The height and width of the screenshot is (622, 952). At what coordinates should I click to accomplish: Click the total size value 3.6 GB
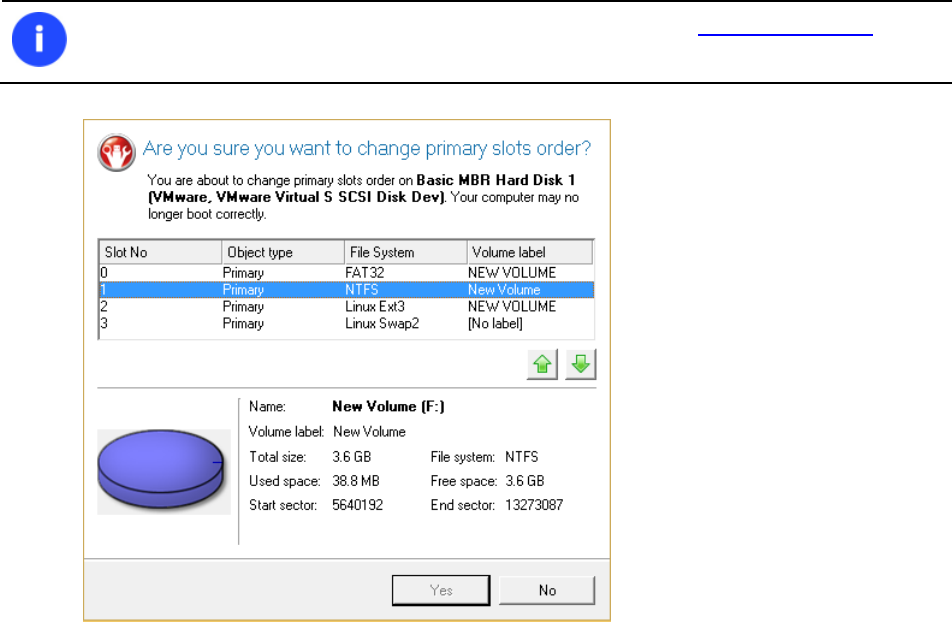352,457
